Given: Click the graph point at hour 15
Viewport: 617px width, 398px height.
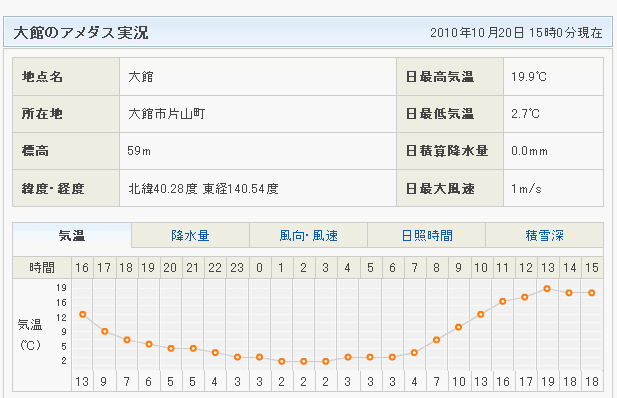Looking at the screenshot, I should [591, 293].
